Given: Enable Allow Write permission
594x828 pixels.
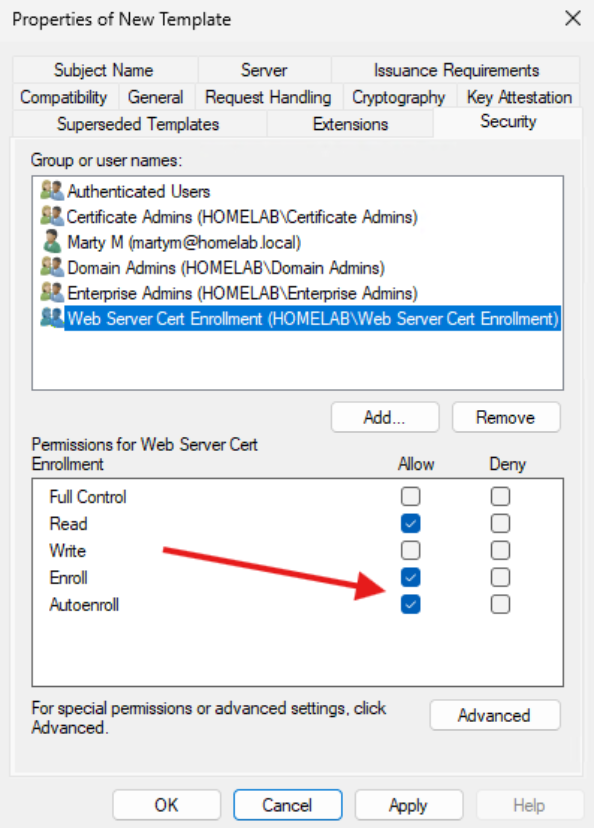Looking at the screenshot, I should (x=410, y=550).
